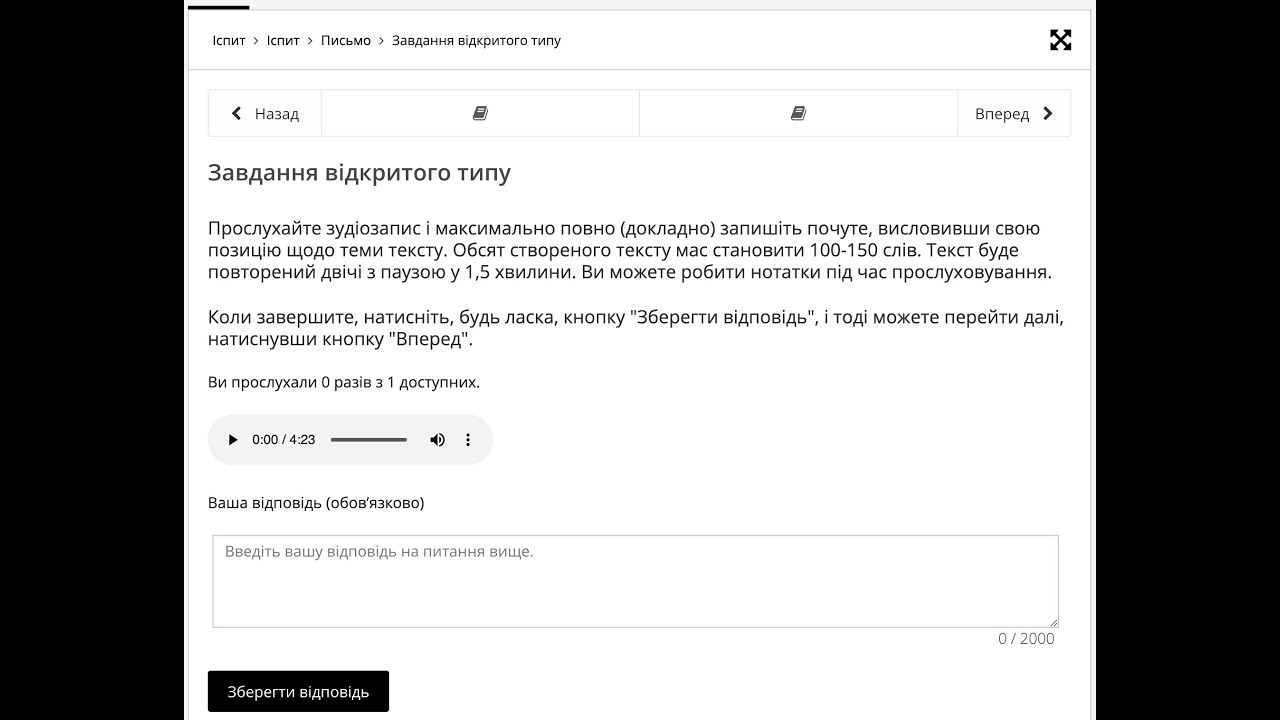Go back with the Назад button
This screenshot has width=1280, height=720.
[265, 114]
